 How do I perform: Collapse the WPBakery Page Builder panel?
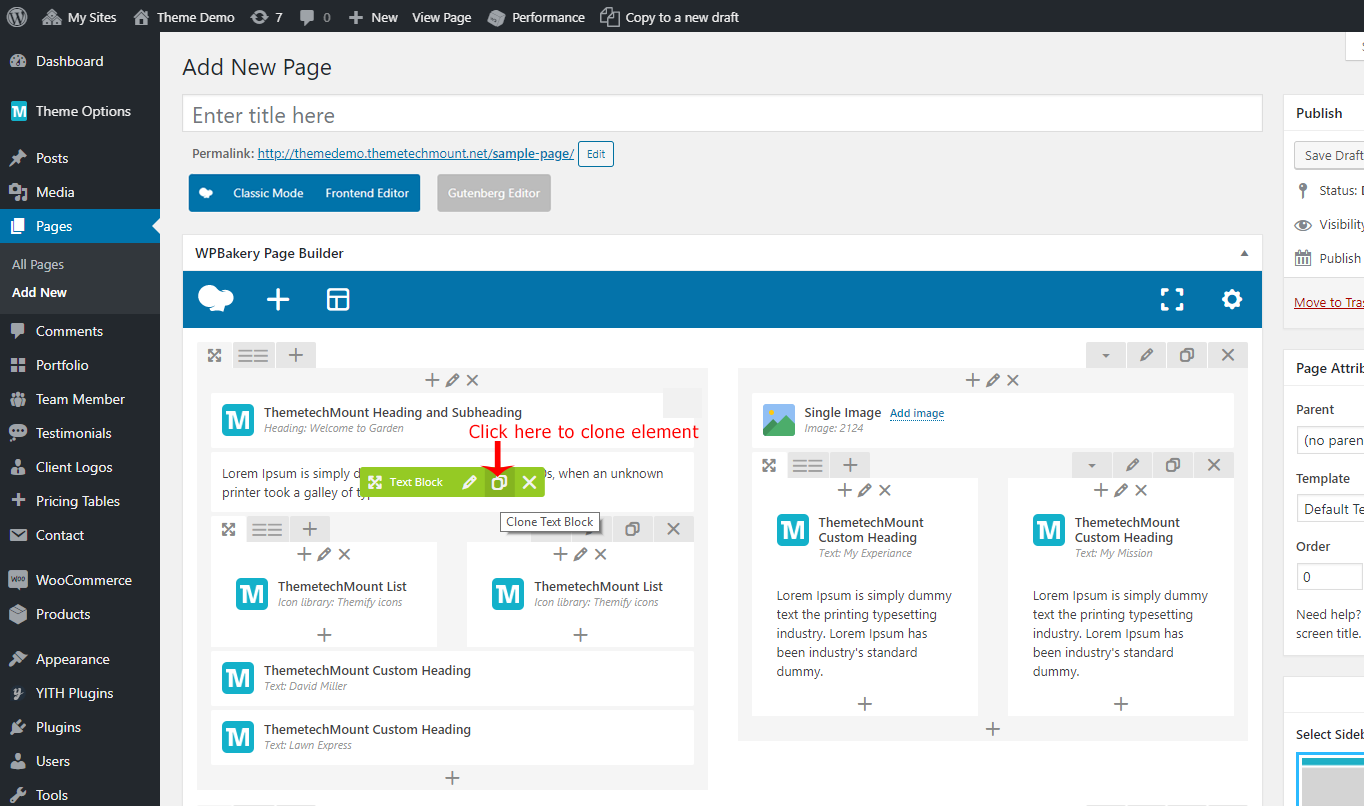pyautogui.click(x=1244, y=253)
